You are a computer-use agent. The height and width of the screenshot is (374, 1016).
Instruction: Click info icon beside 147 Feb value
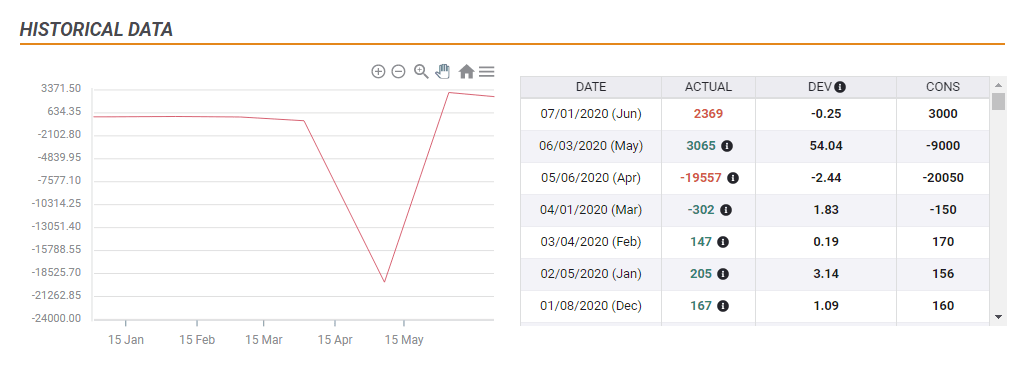[723, 242]
